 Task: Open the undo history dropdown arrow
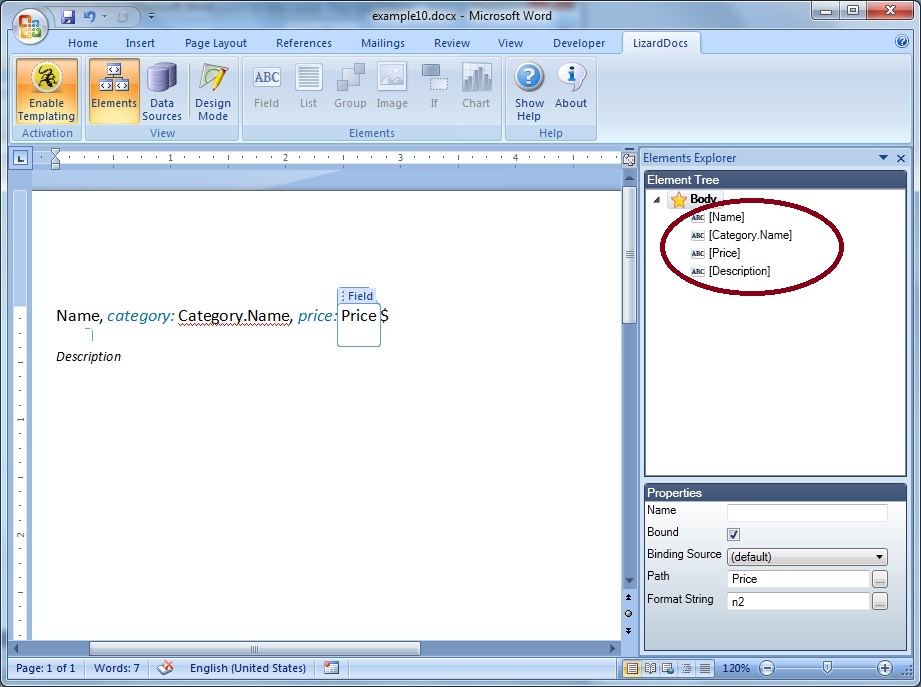pyautogui.click(x=105, y=16)
